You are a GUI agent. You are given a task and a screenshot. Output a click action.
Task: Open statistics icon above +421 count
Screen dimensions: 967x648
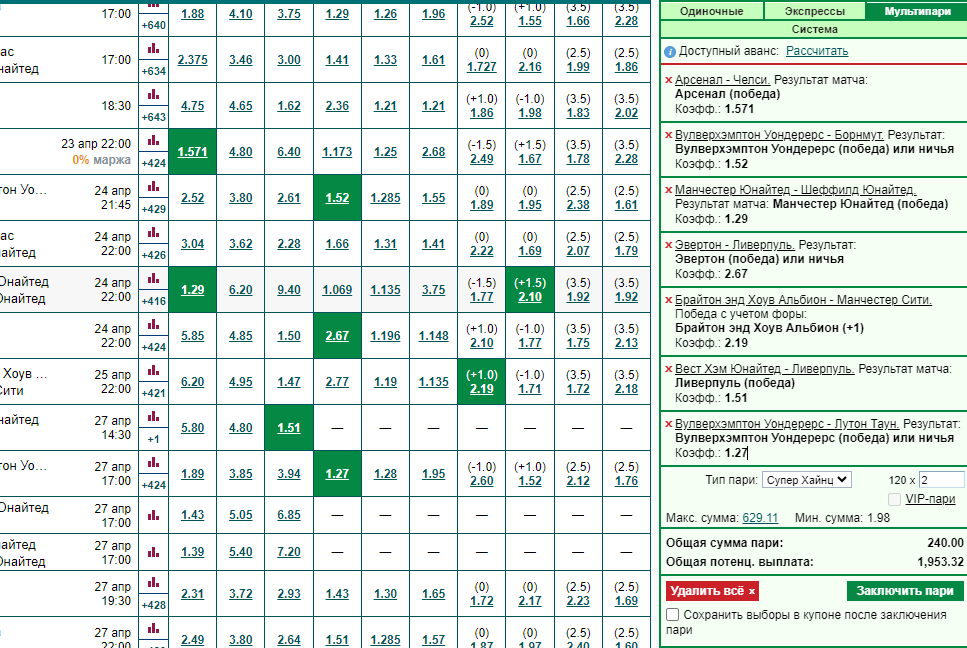click(x=154, y=370)
